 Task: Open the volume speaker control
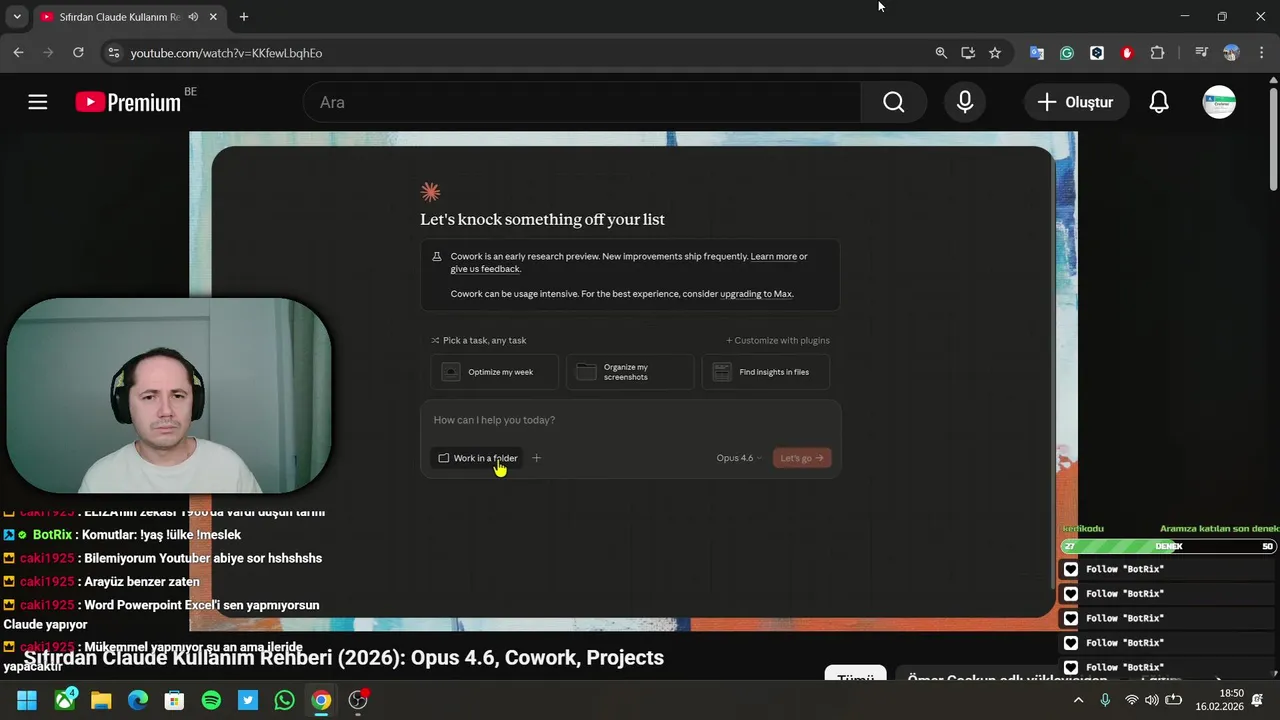pyautogui.click(x=1152, y=700)
